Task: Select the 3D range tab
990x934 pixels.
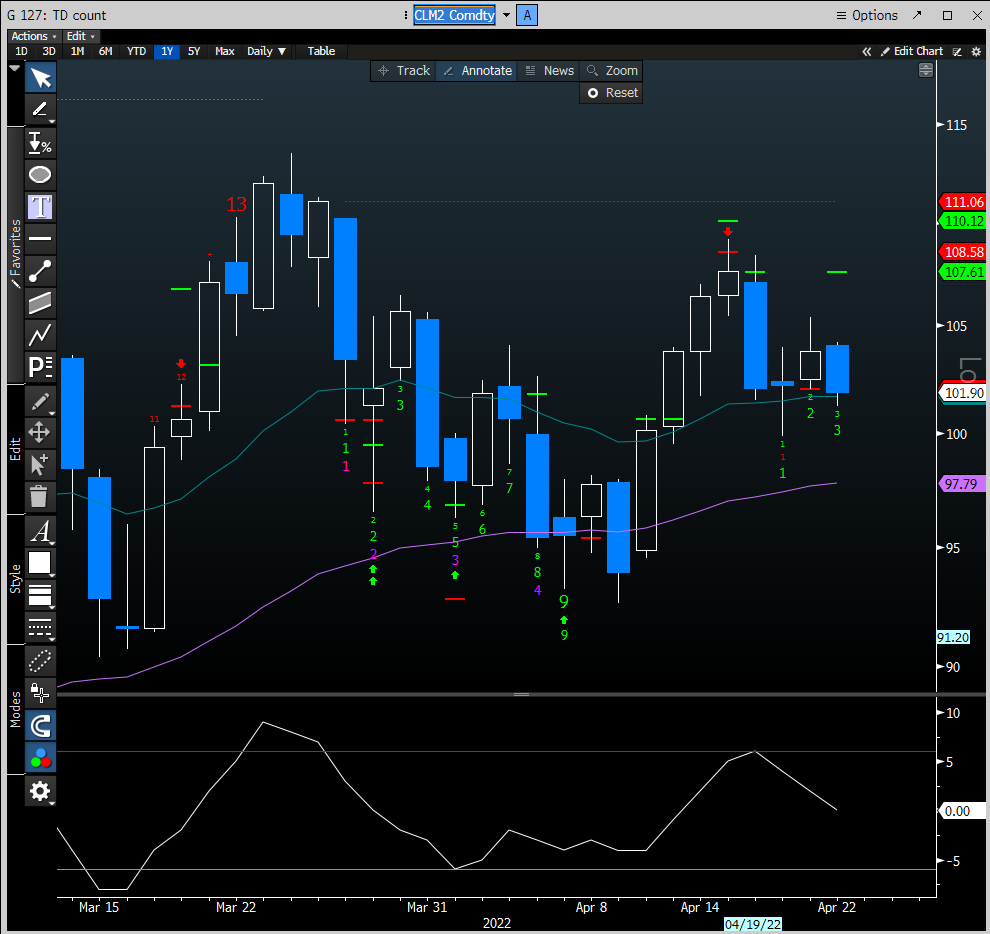Action: (49, 51)
